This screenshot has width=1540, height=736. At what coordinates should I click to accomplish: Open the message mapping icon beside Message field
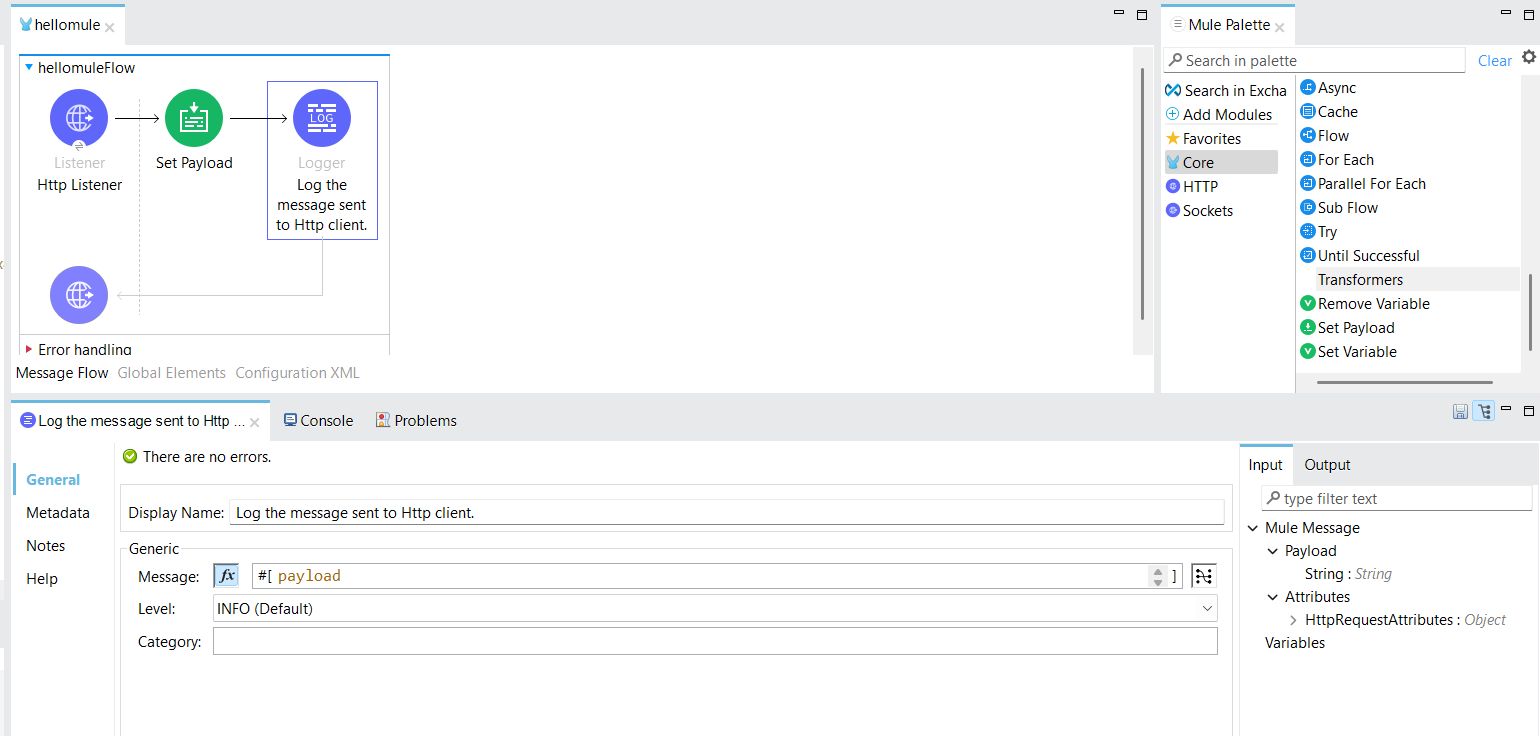(x=1203, y=576)
